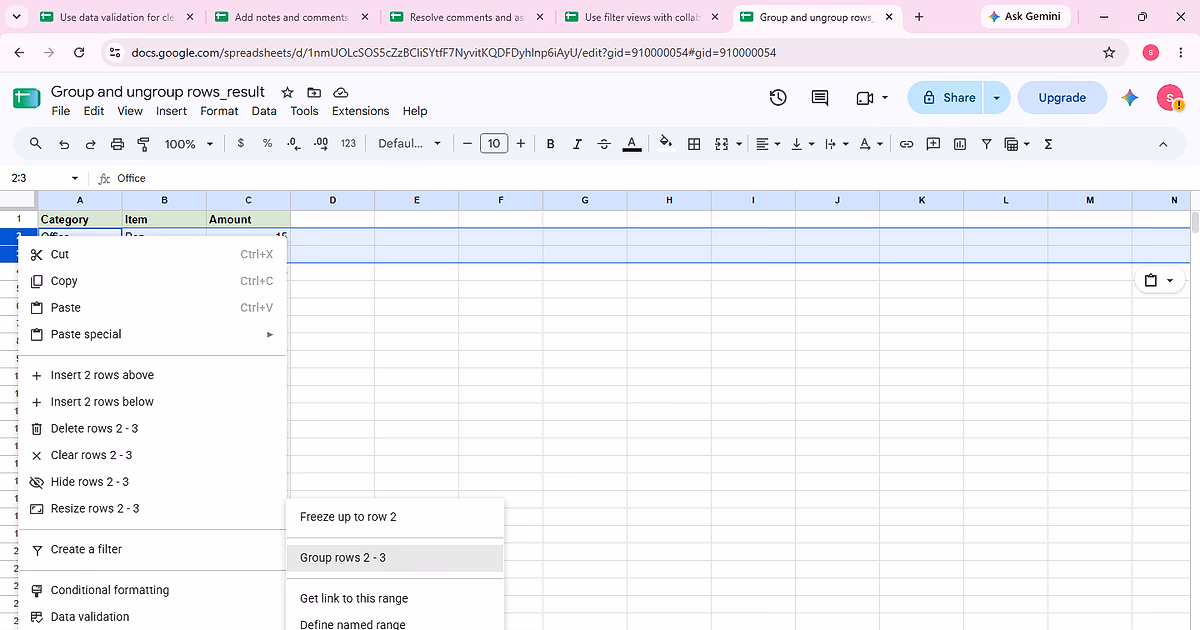Open the Data menu
Screen dimensions: 1200x630
pyautogui.click(x=264, y=111)
